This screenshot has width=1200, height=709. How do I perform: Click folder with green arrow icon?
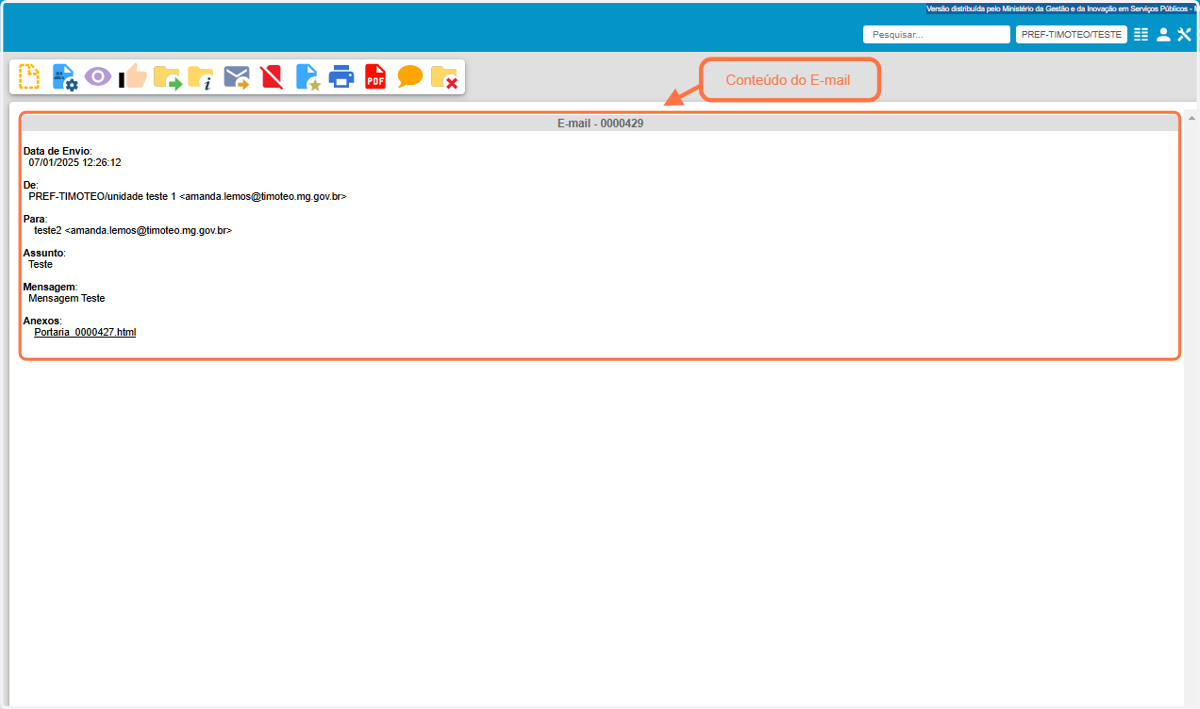pos(167,77)
